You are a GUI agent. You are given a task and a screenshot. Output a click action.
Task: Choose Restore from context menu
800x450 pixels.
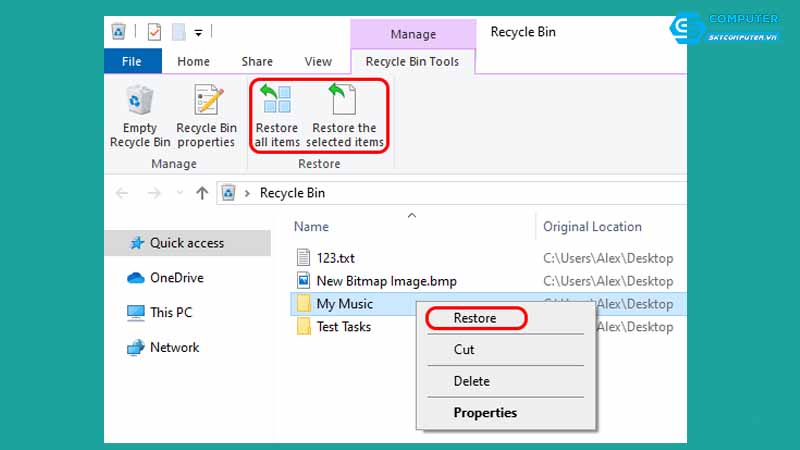475,318
